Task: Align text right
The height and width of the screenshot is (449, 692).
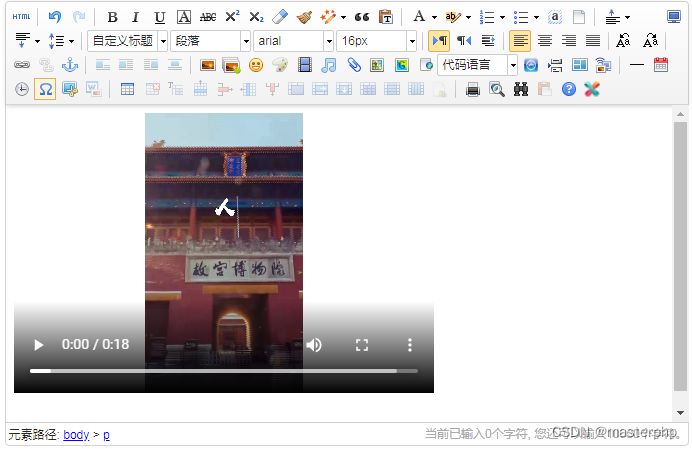Action: coord(569,41)
